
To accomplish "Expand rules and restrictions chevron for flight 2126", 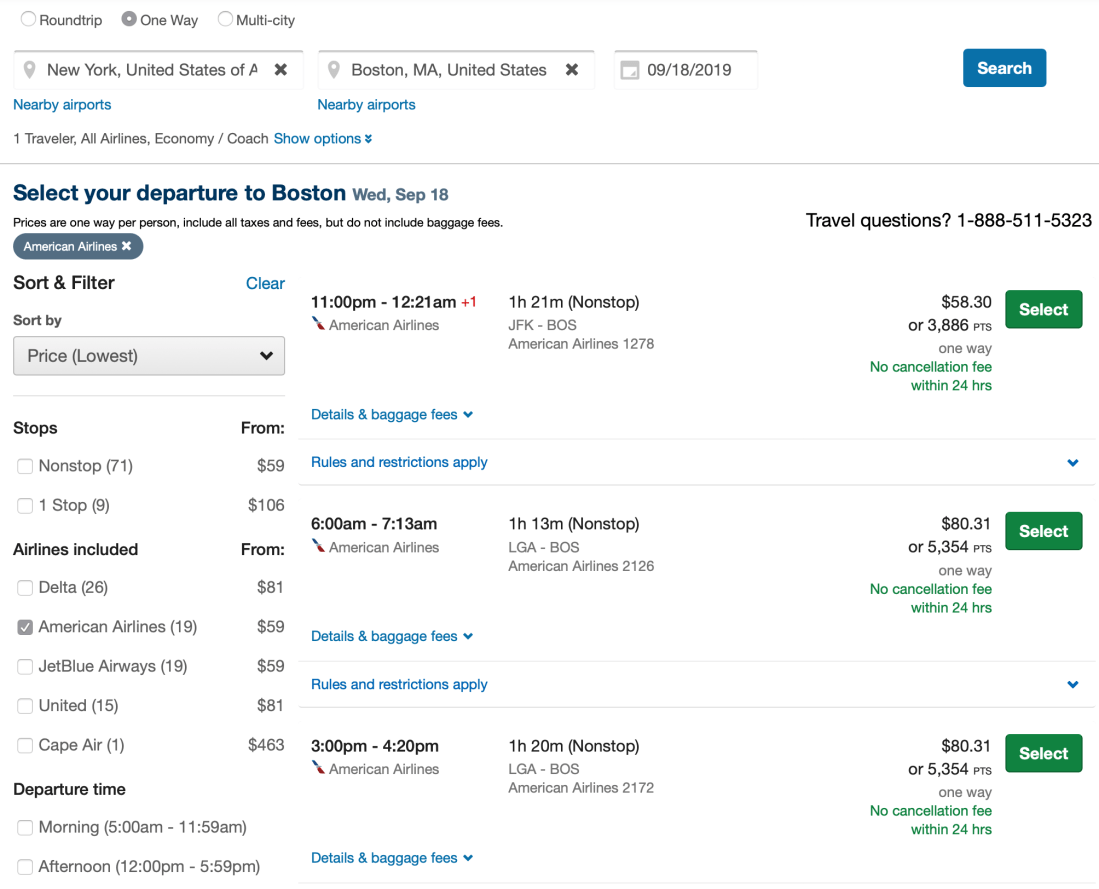I will (x=1072, y=685).
